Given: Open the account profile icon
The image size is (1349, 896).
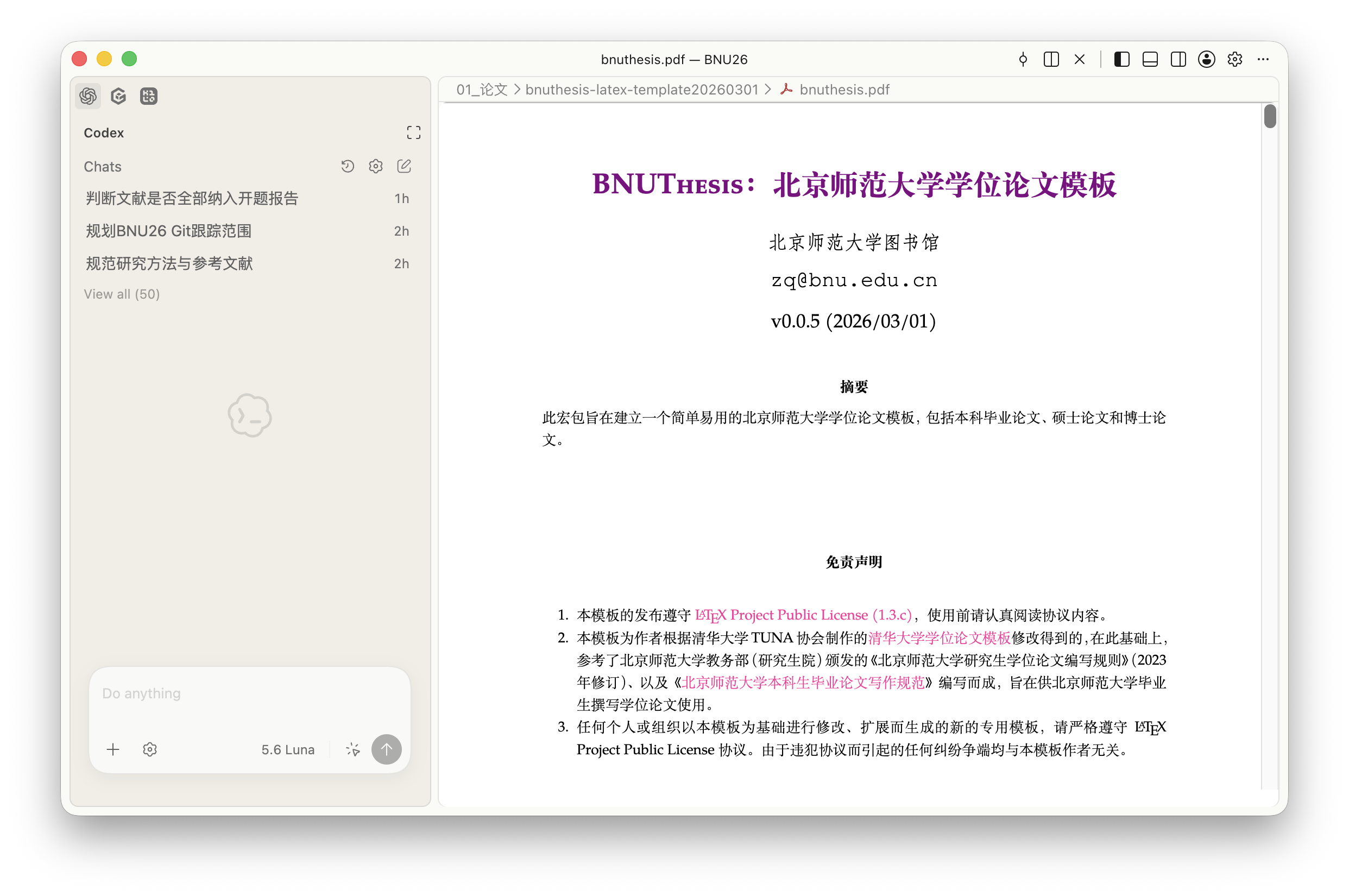Looking at the screenshot, I should coord(1207,59).
